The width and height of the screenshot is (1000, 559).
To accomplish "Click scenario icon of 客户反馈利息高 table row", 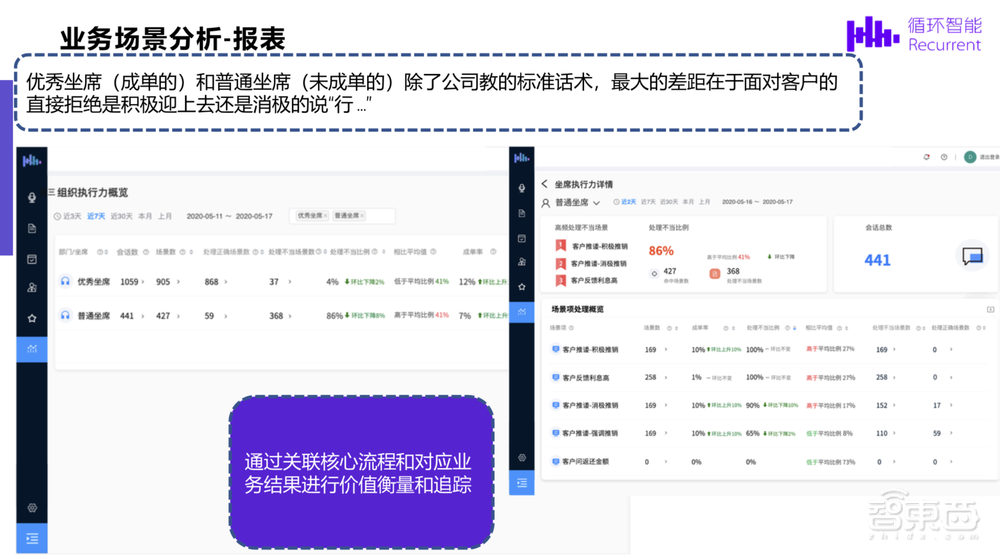I will tap(555, 377).
